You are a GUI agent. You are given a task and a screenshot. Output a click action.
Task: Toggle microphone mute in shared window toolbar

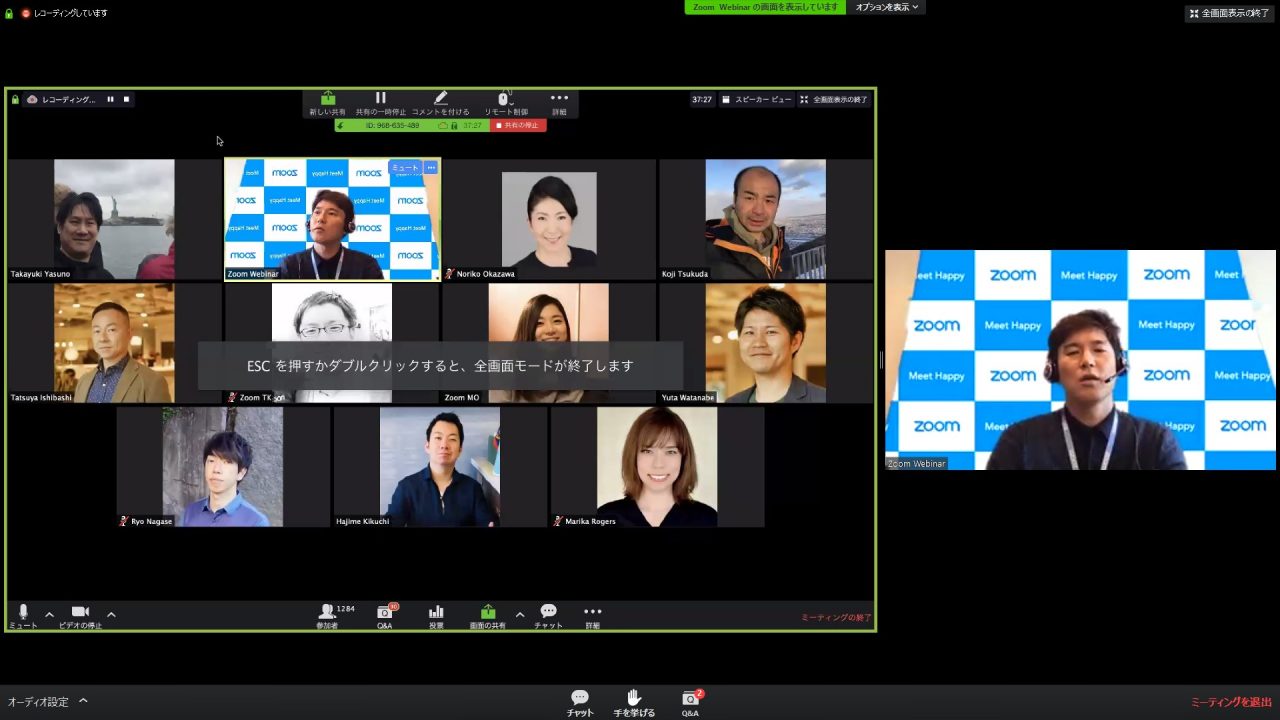coord(23,616)
